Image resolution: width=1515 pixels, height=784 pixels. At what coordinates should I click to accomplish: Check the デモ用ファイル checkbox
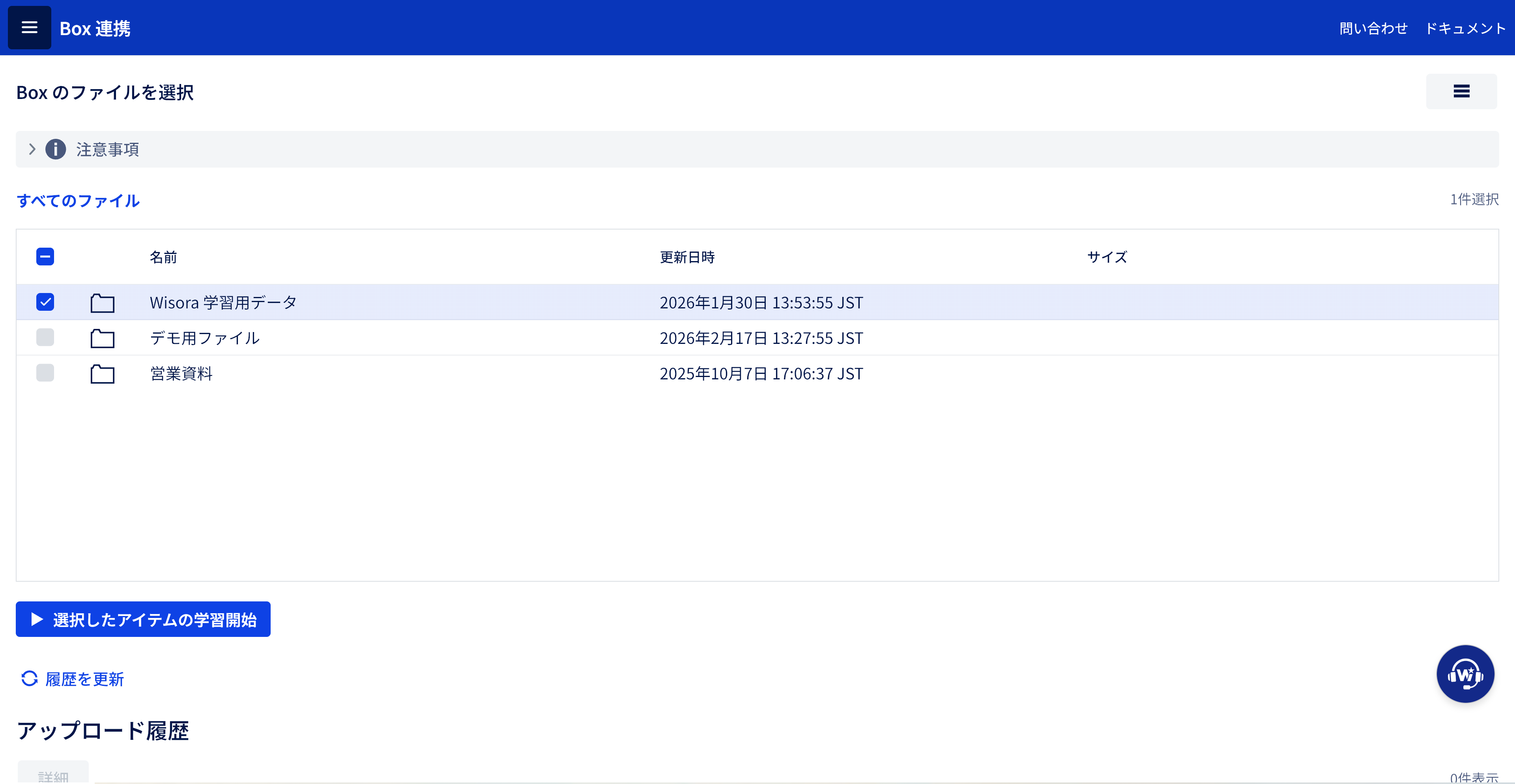45,337
